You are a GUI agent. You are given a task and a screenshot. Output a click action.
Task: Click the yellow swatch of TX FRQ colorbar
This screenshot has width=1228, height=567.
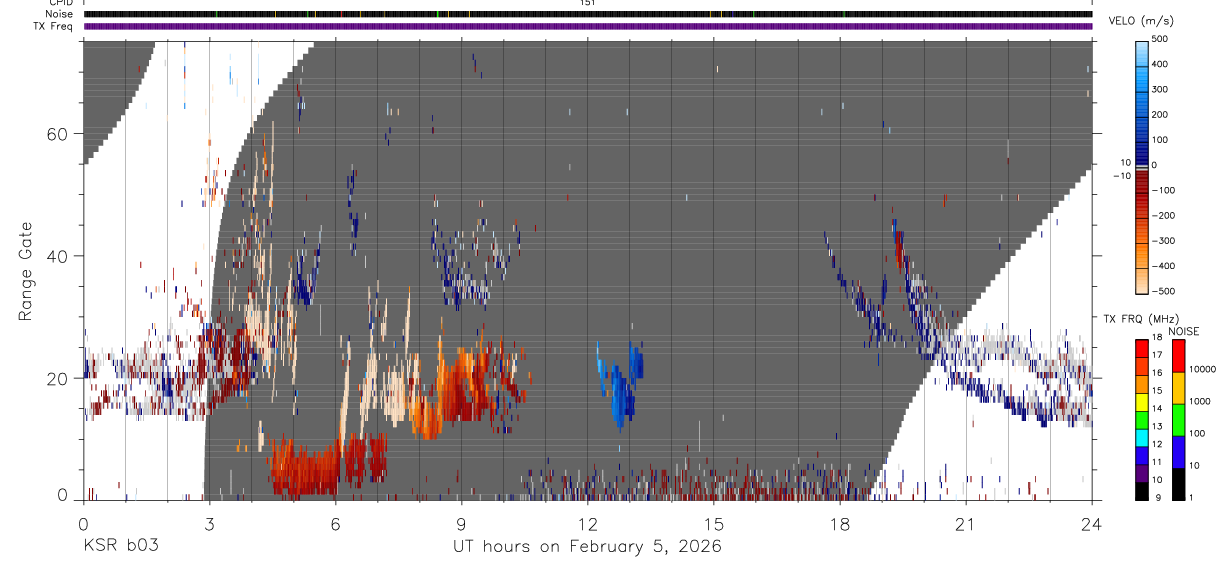[1142, 400]
